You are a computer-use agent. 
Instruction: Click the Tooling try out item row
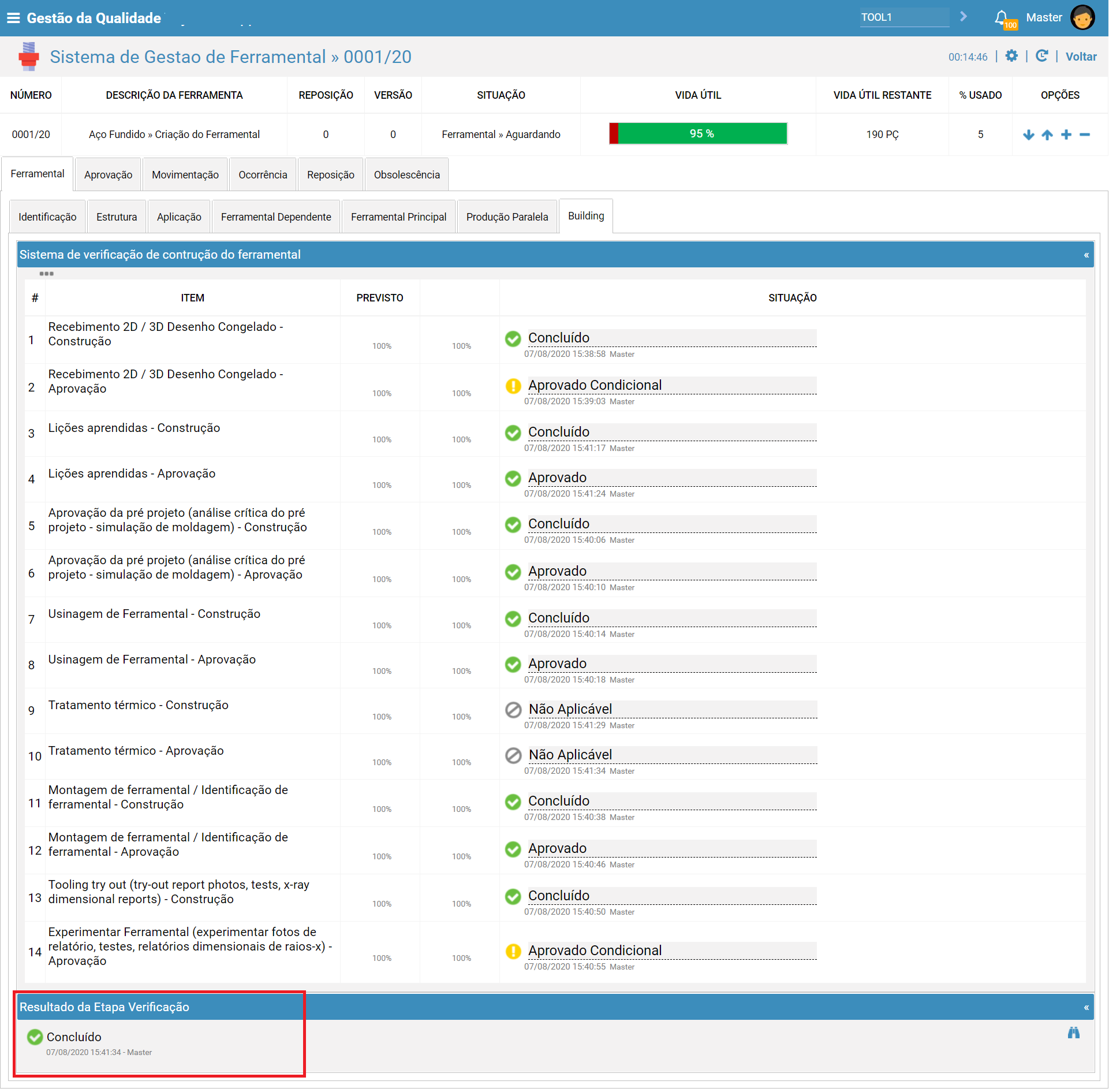tap(555, 898)
